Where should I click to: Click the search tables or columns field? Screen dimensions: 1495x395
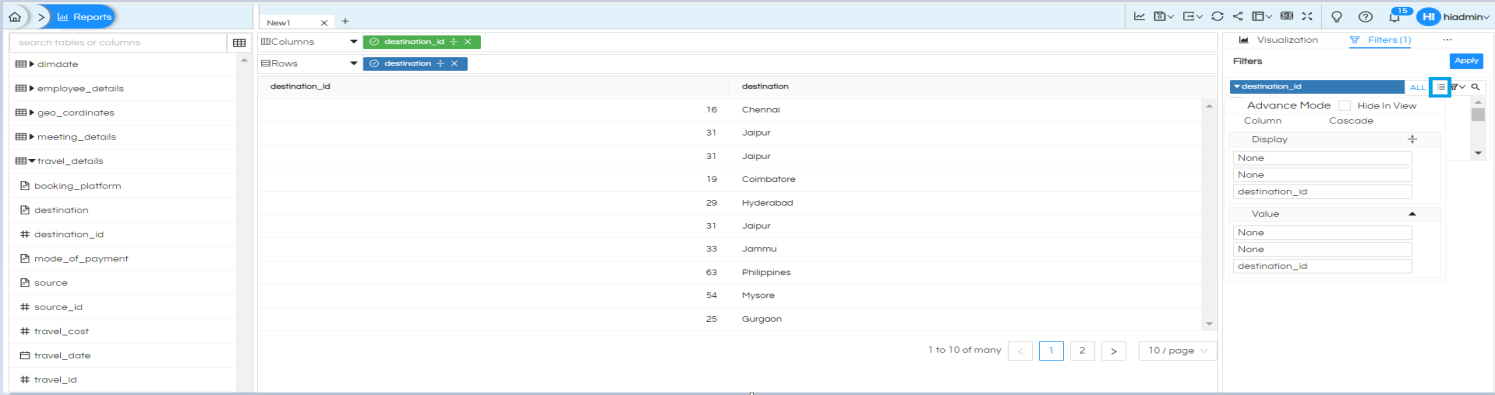(118, 43)
